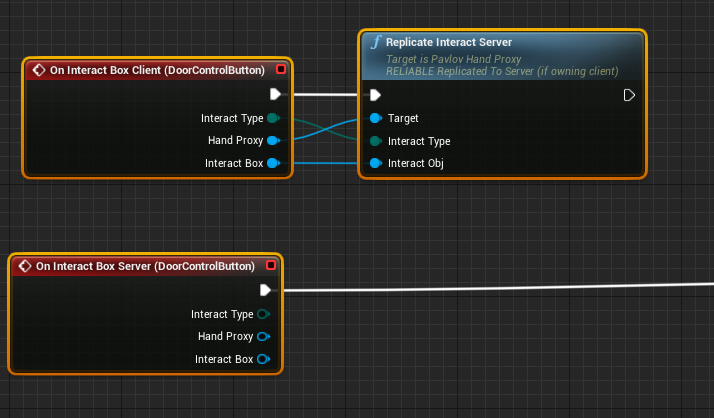The width and height of the screenshot is (714, 418).
Task: Click Interact Box label on Client event node
Action: point(234,163)
